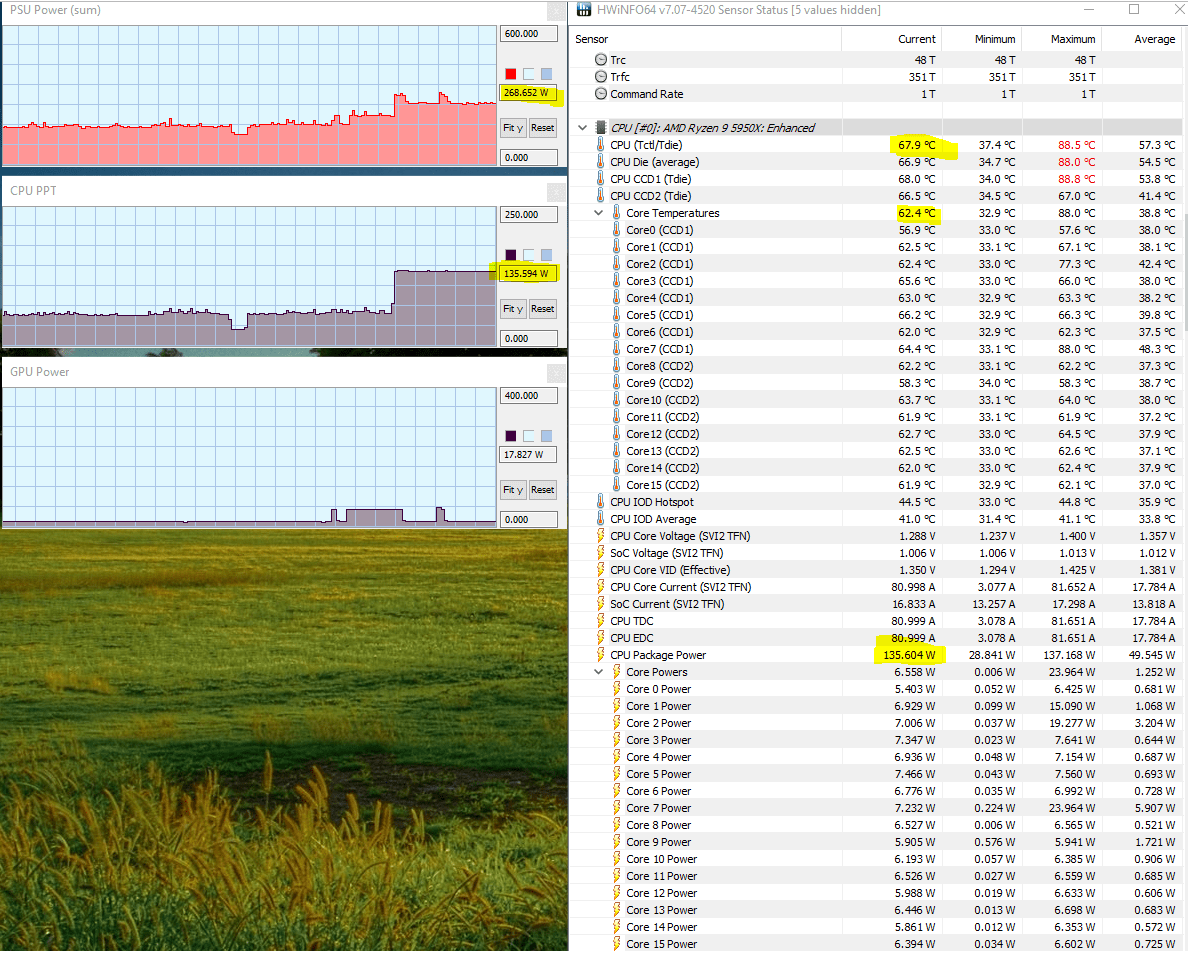The width and height of the screenshot is (1188, 953).
Task: Click the clock icon beside Command Rate
Action: (x=600, y=94)
